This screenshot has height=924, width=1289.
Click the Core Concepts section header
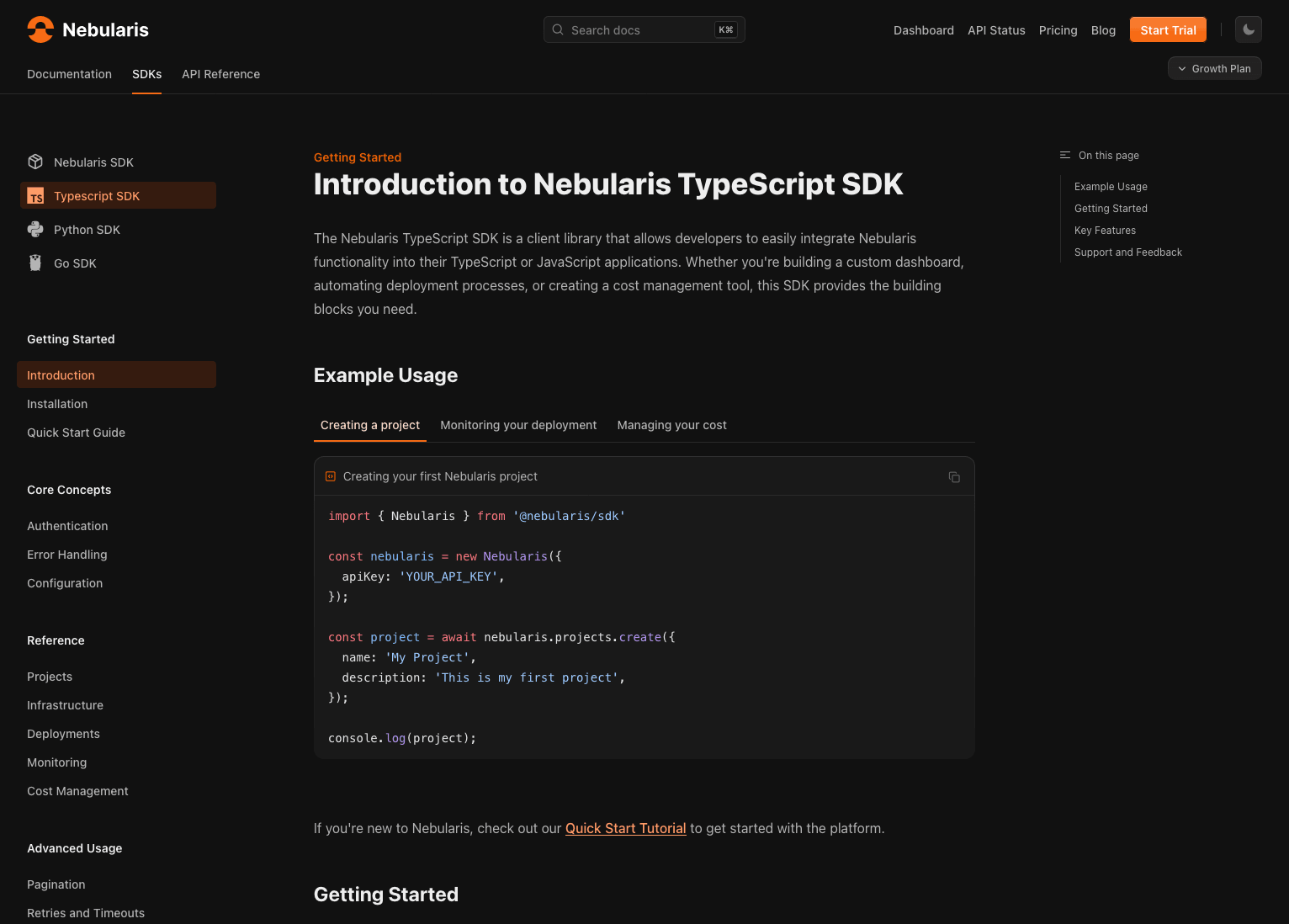point(69,490)
